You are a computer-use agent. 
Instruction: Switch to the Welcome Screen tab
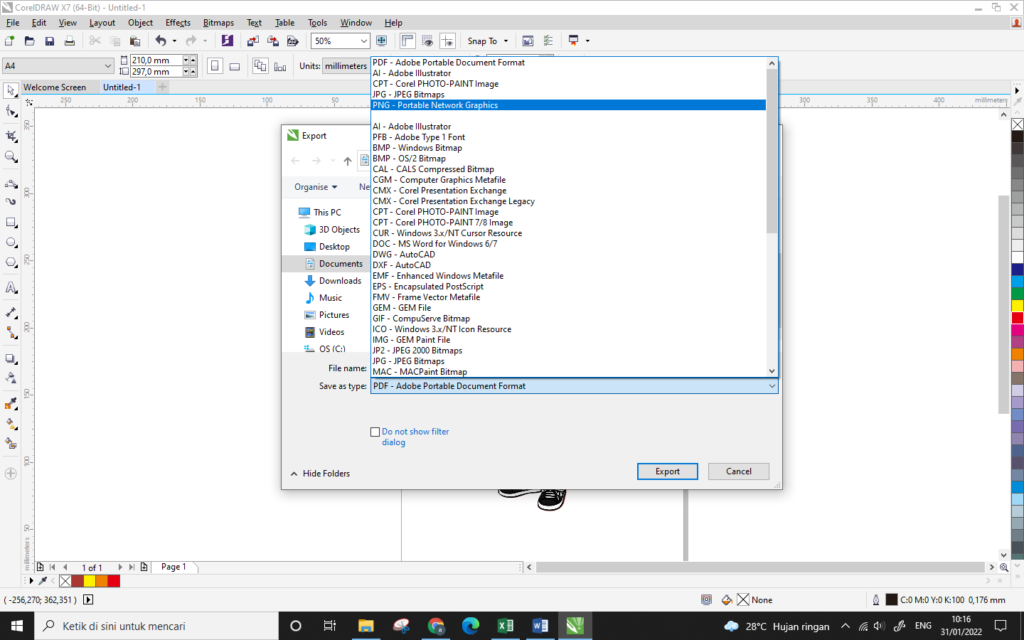tap(54, 87)
